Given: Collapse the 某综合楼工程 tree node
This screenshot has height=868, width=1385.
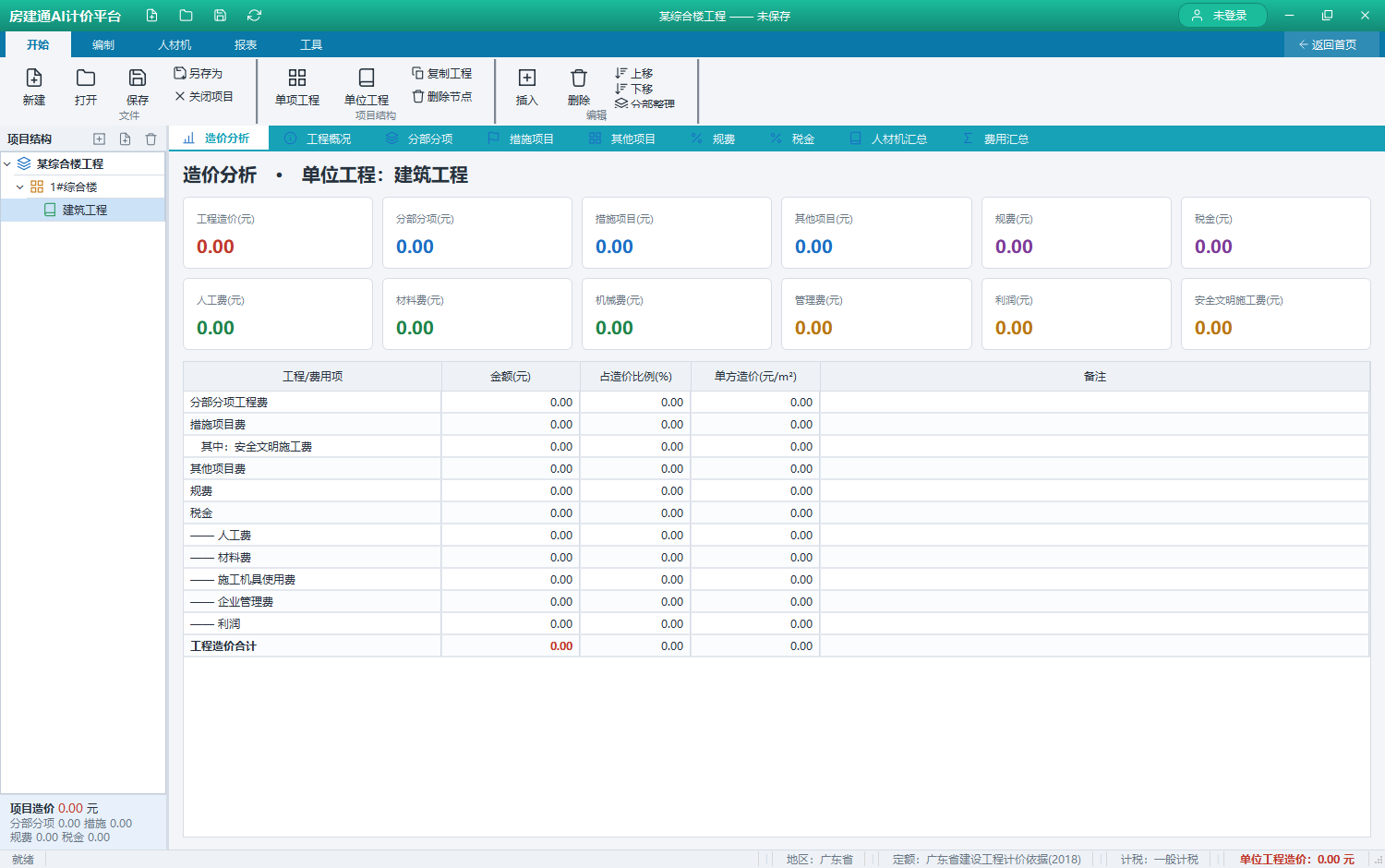Looking at the screenshot, I should (x=7, y=164).
